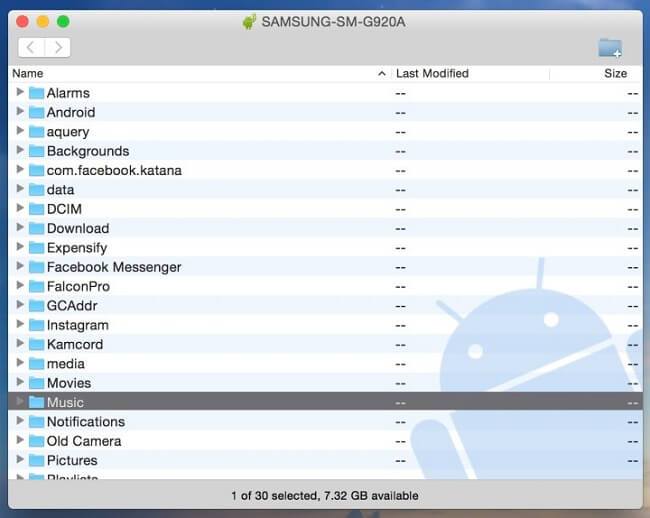The image size is (650, 518).
Task: Click the com.facebook.katana folder name
Action: click(x=114, y=170)
